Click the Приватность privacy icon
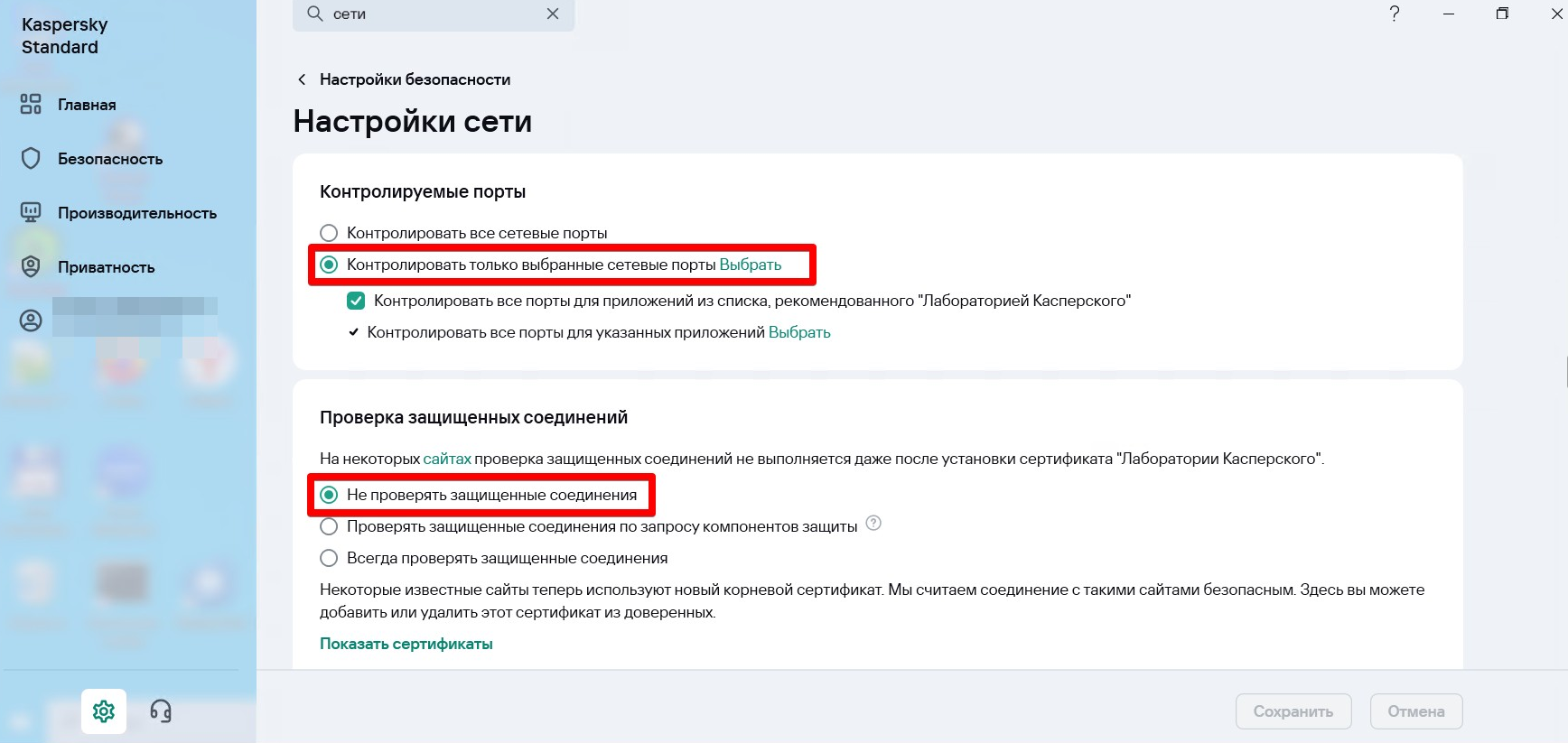The width and height of the screenshot is (1568, 743). [x=31, y=266]
